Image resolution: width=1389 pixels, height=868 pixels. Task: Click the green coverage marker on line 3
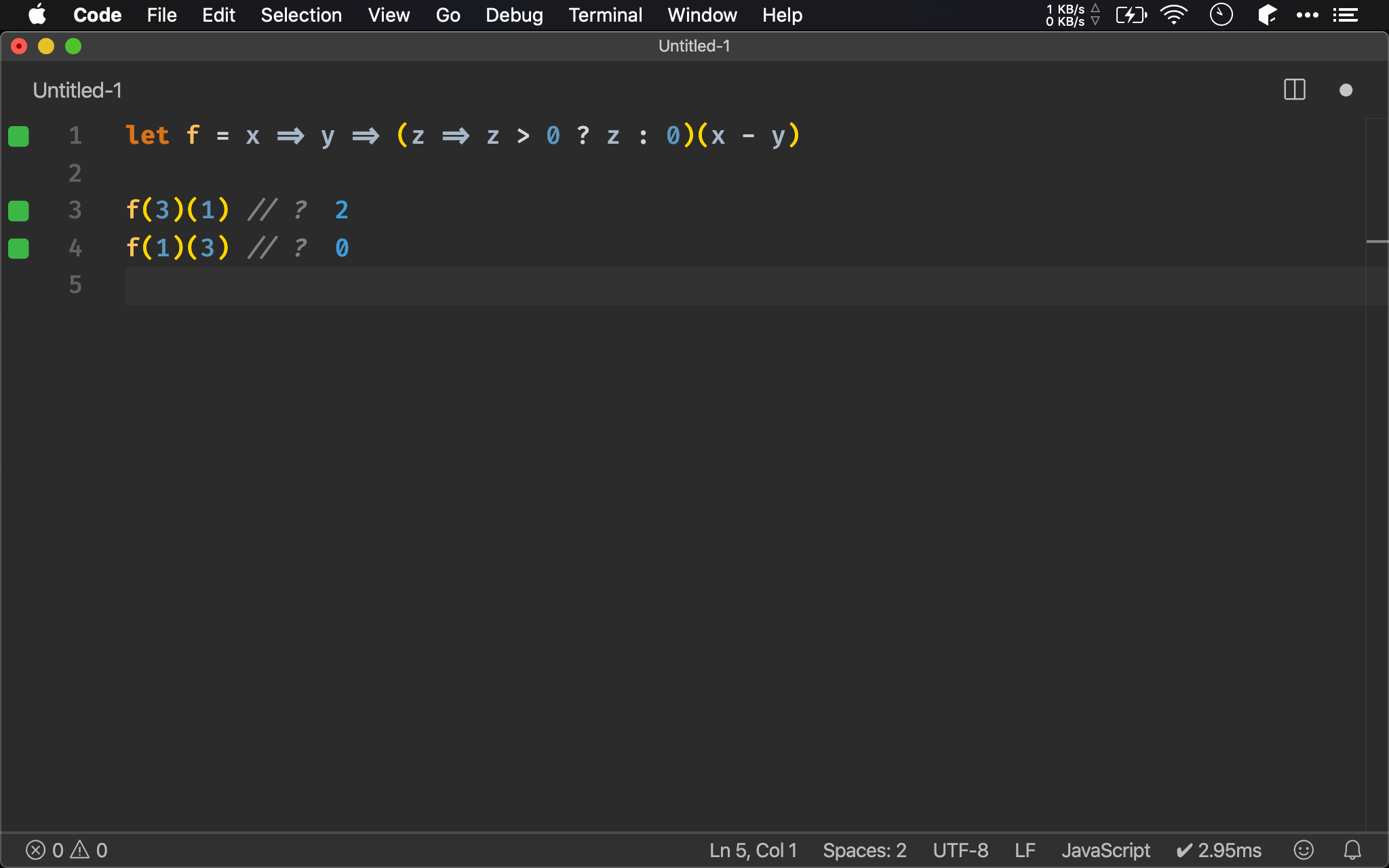[18, 211]
